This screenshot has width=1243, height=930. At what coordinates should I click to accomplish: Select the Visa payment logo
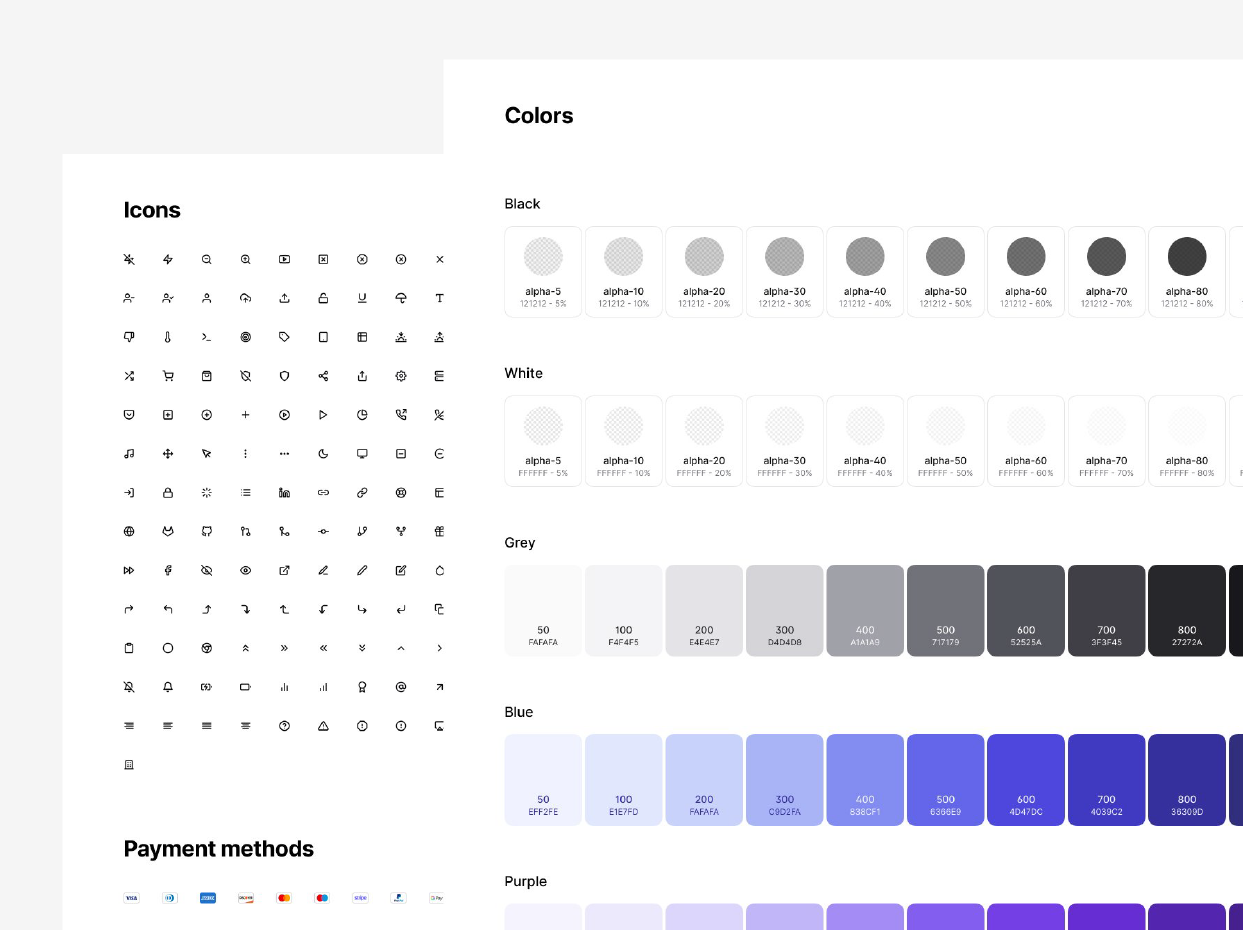coord(131,898)
